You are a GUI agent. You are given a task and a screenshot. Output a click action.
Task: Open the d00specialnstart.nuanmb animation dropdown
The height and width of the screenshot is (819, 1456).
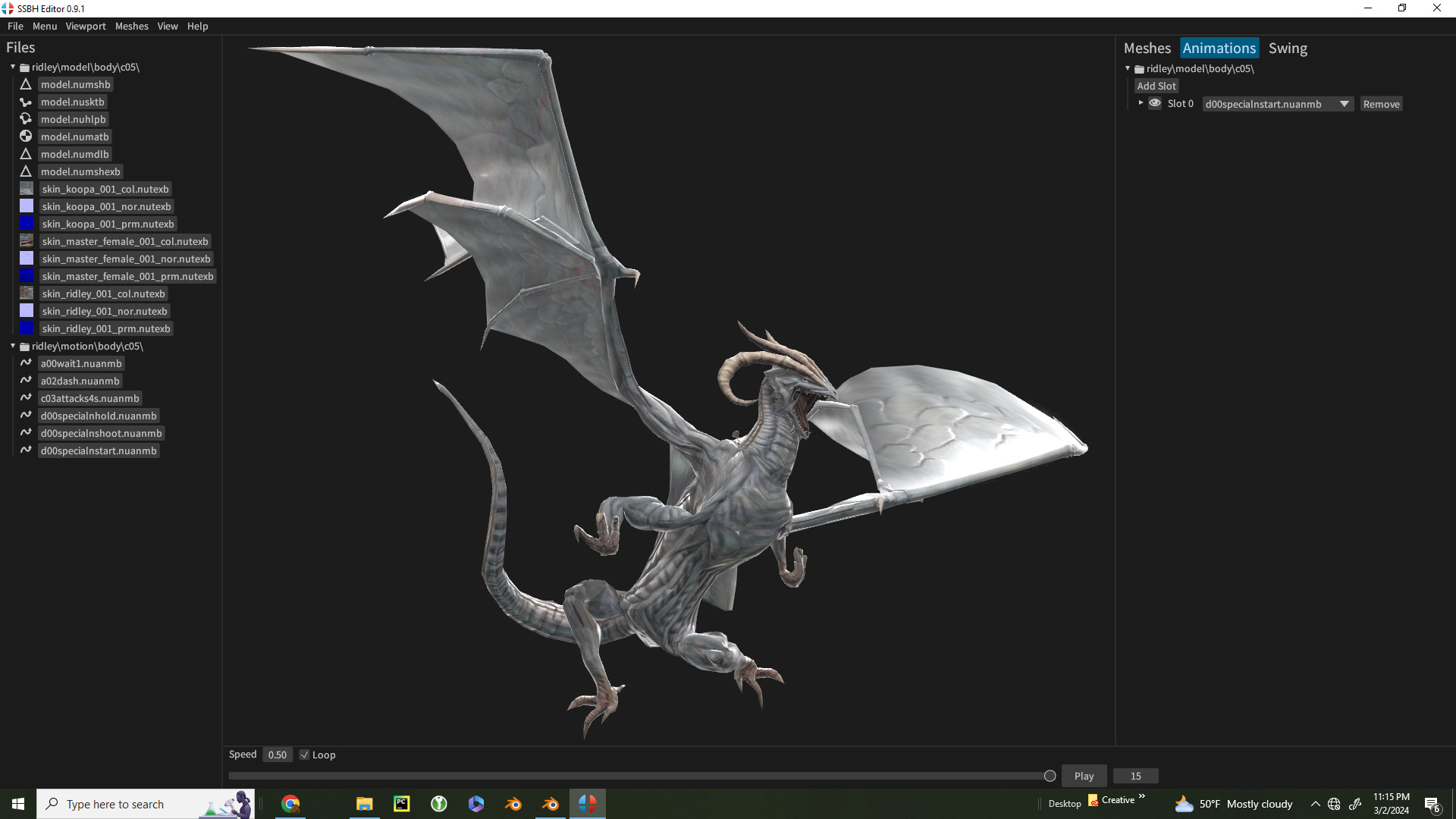click(1344, 104)
